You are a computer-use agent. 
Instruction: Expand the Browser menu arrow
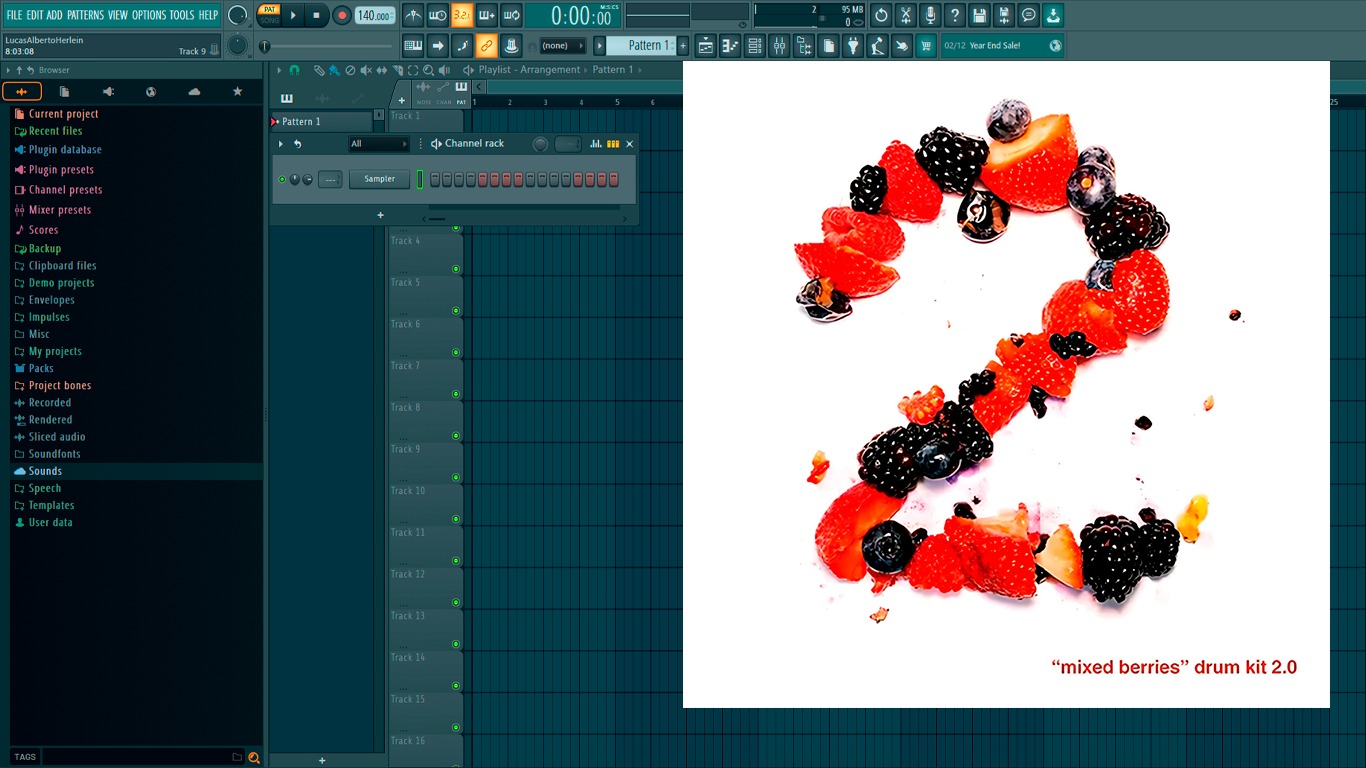(8, 70)
